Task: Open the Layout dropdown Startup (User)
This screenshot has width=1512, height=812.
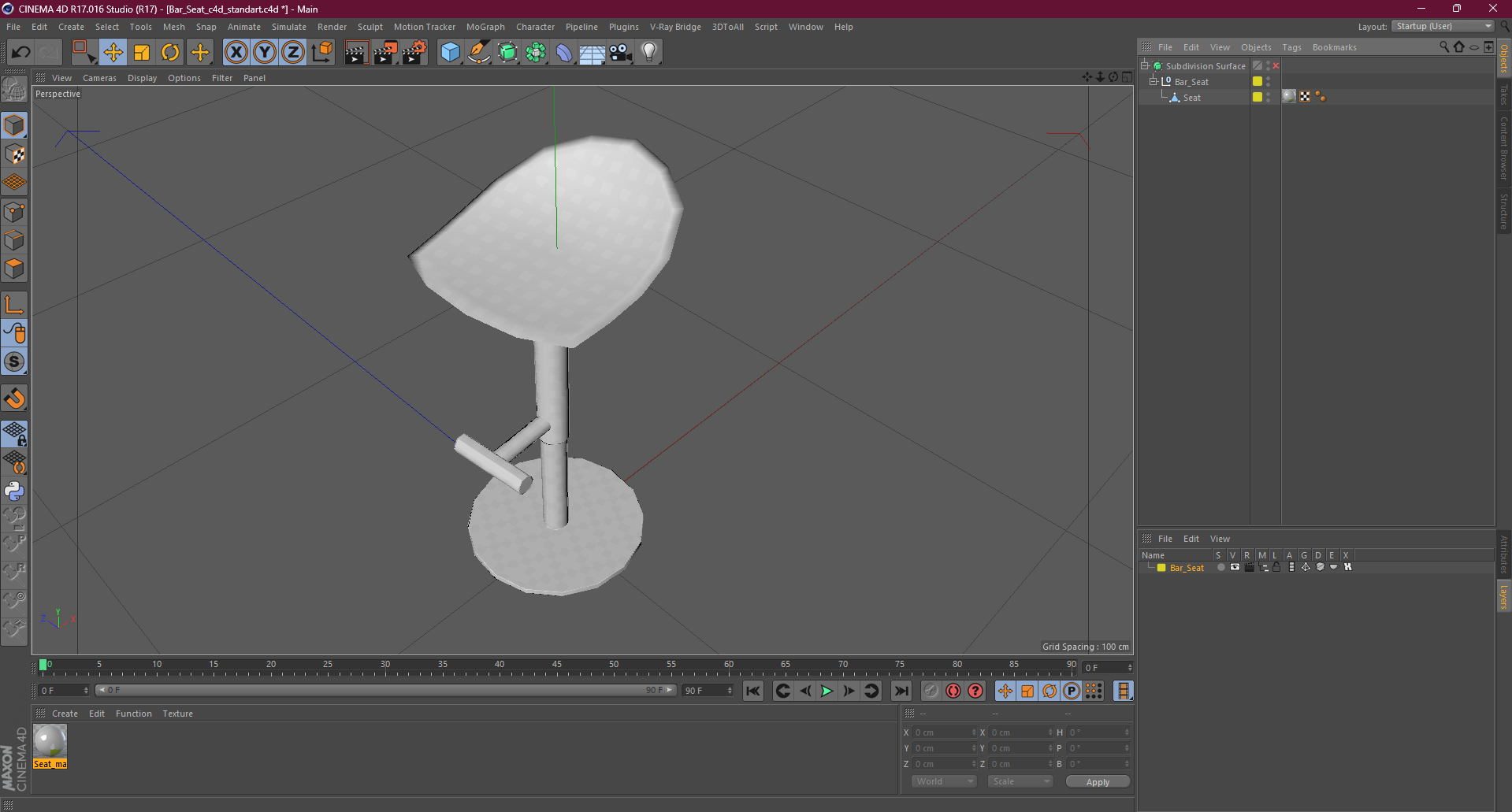Action: 1443,27
